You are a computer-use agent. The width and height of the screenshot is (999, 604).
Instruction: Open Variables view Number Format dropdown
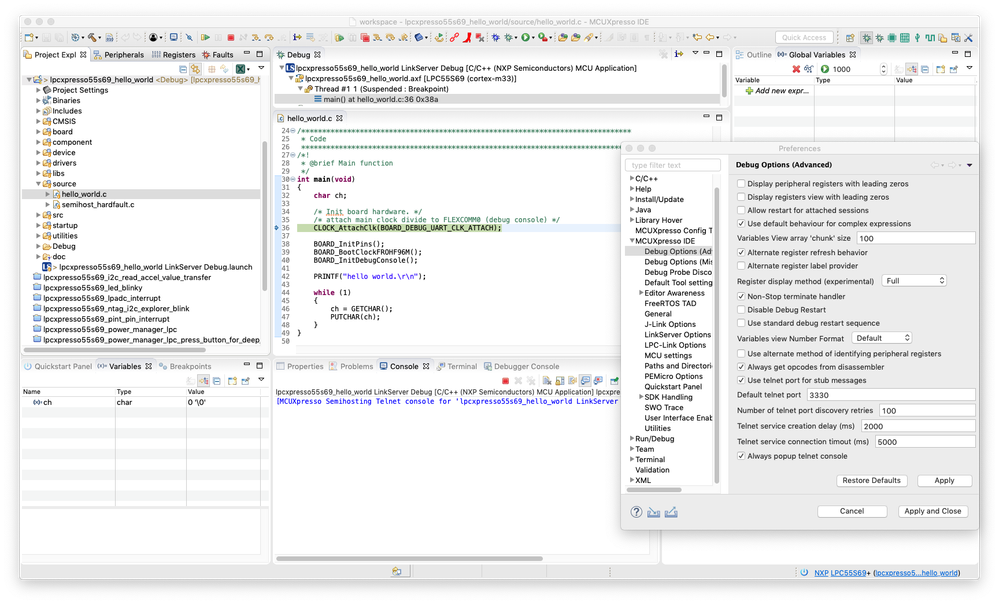[882, 338]
